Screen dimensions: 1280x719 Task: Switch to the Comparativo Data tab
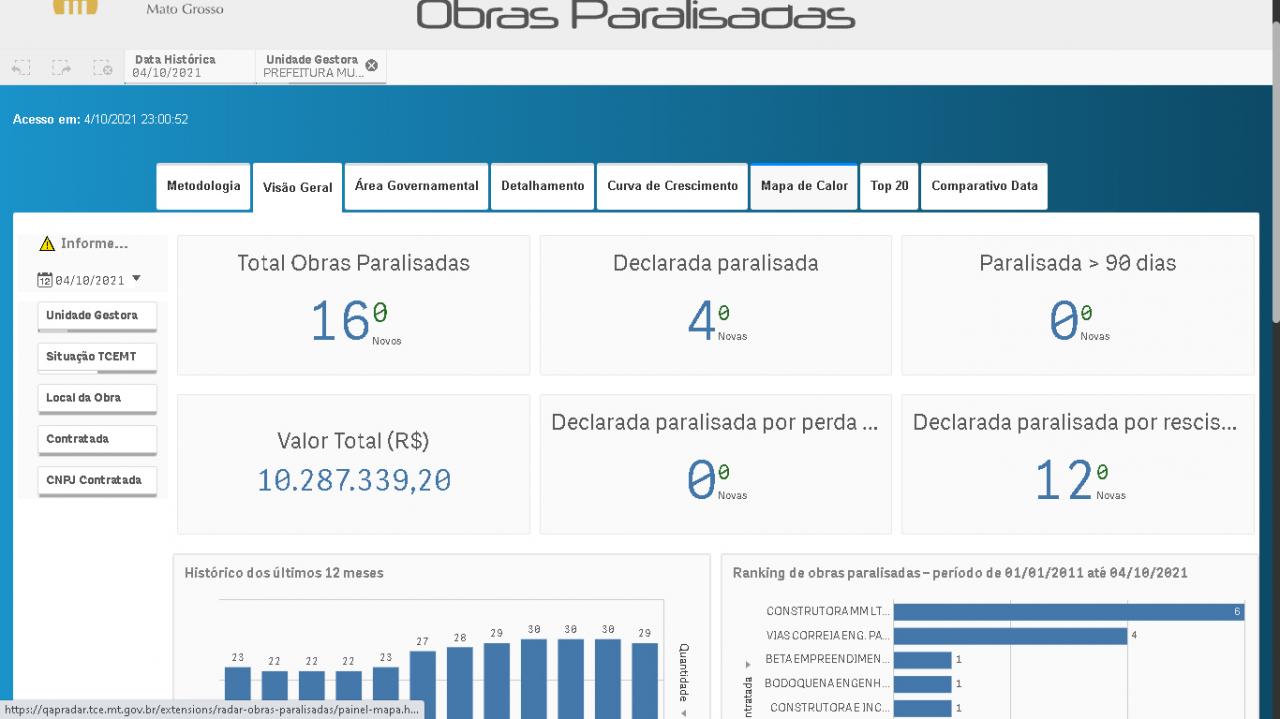[x=984, y=186]
